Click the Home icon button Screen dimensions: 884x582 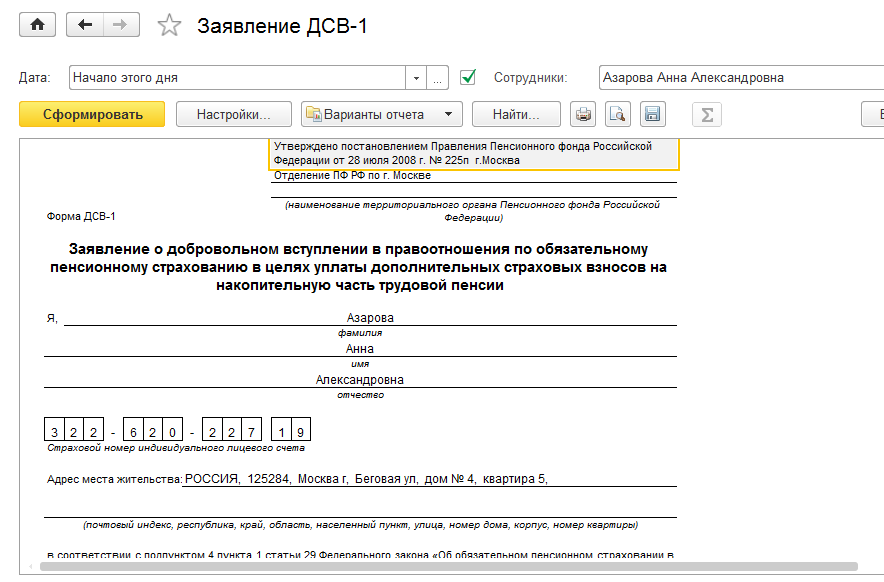38,25
